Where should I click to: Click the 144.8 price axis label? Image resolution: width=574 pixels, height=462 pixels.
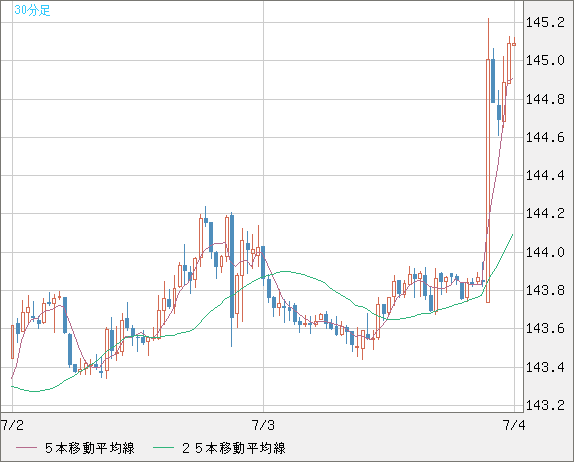pyautogui.click(x=545, y=99)
